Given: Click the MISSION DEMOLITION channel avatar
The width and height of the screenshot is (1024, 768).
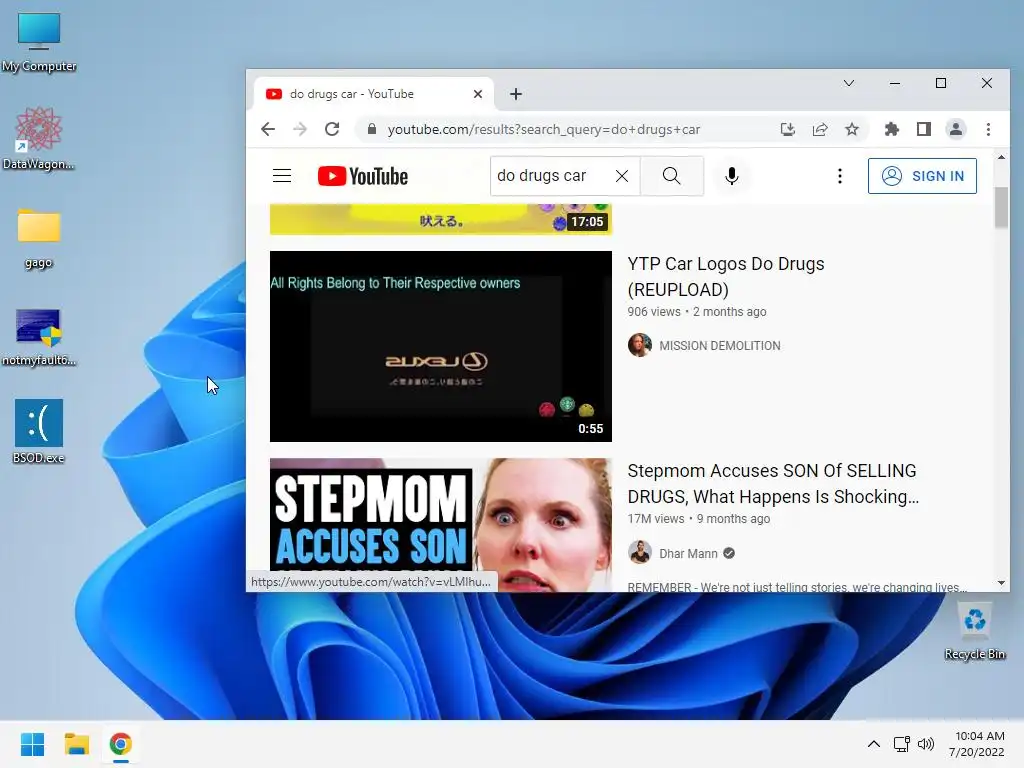Looking at the screenshot, I should pyautogui.click(x=639, y=345).
